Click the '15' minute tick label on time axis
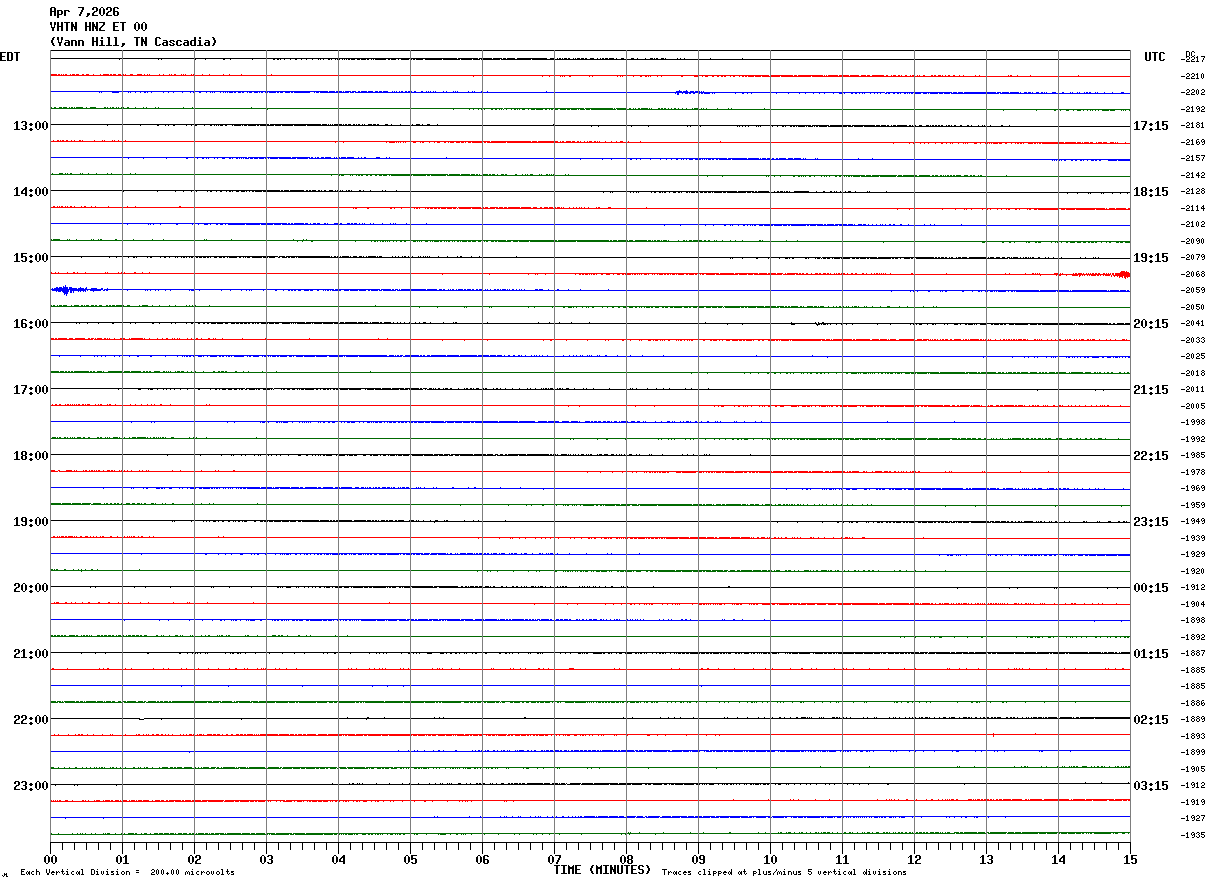This screenshot has height=886, width=1210. 1130,859
